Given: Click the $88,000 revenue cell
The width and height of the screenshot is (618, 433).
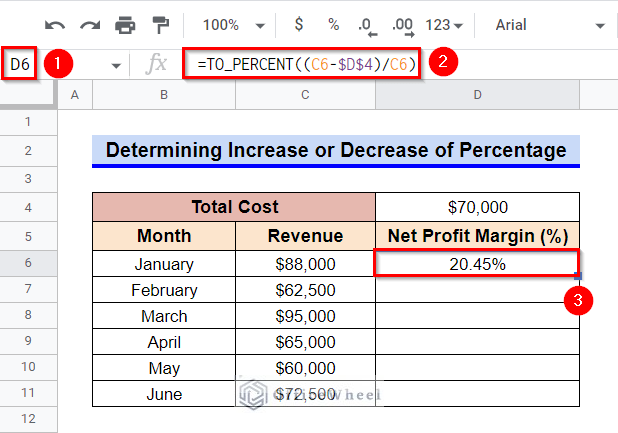Looking at the screenshot, I should pyautogui.click(x=305, y=264).
